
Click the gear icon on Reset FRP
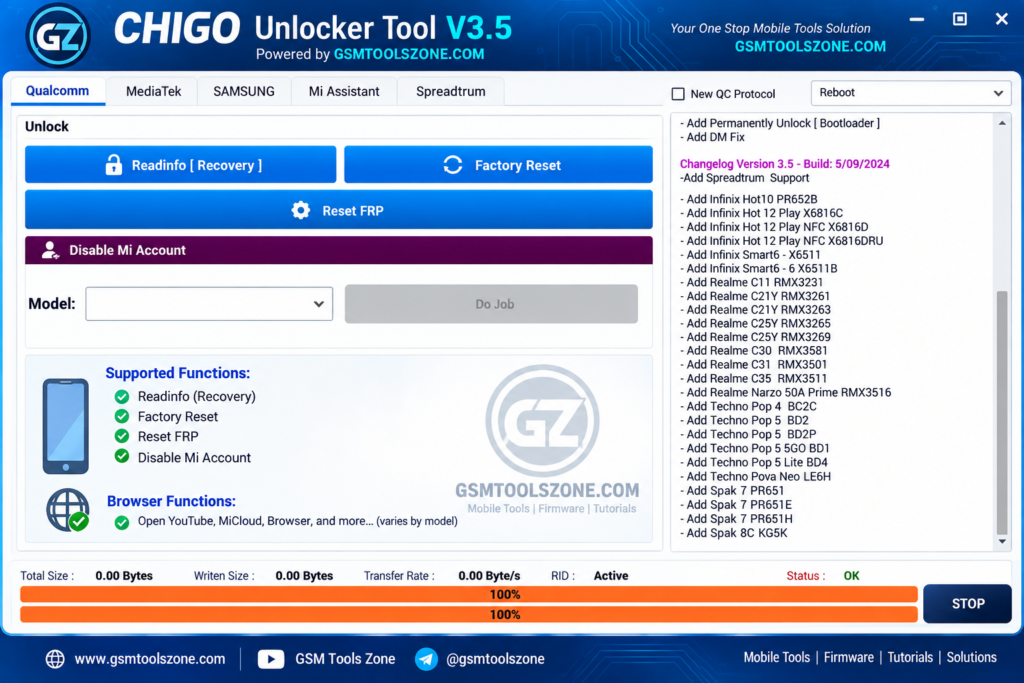(x=300, y=210)
